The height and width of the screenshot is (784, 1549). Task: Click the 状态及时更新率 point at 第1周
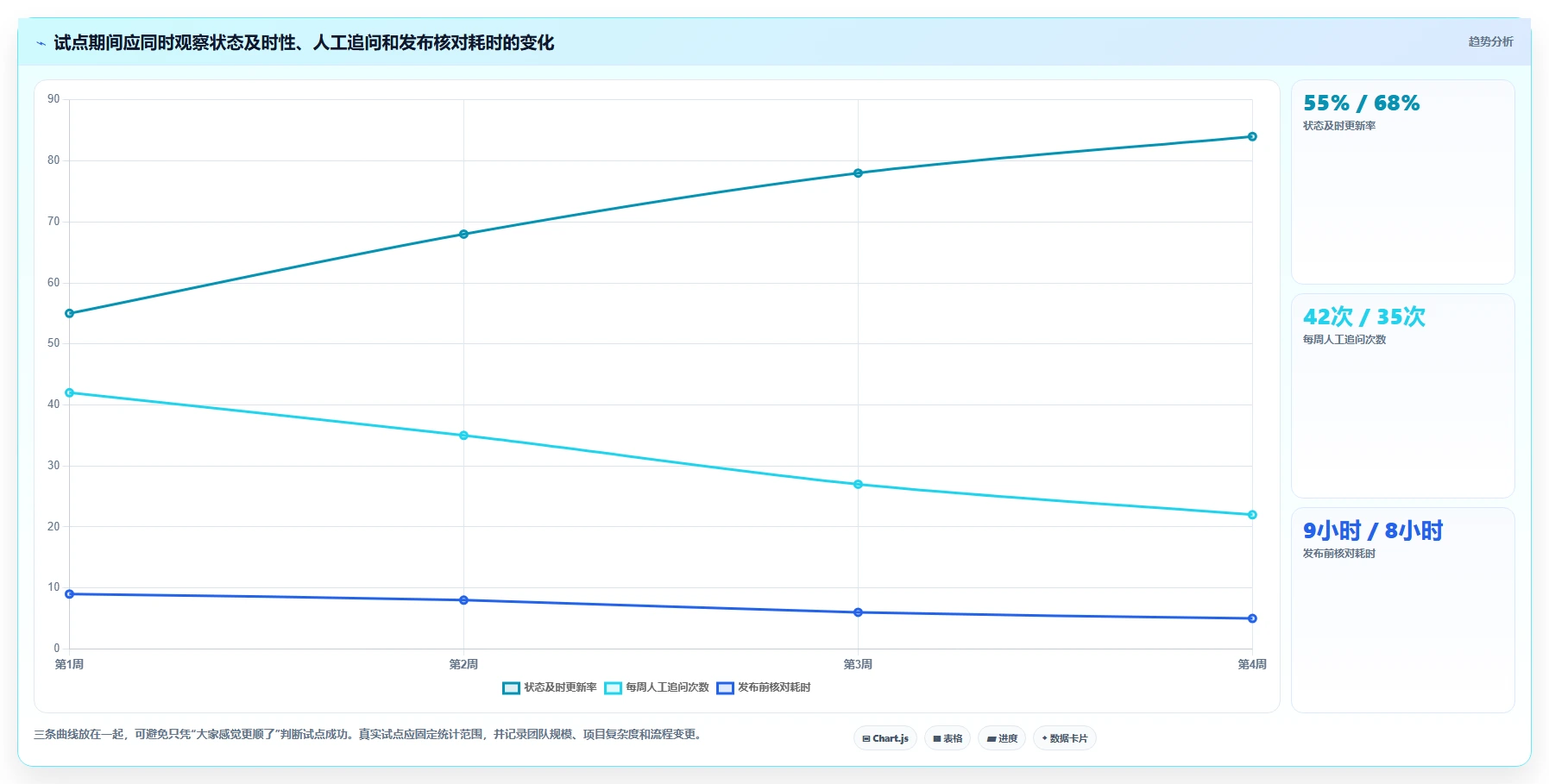(70, 314)
